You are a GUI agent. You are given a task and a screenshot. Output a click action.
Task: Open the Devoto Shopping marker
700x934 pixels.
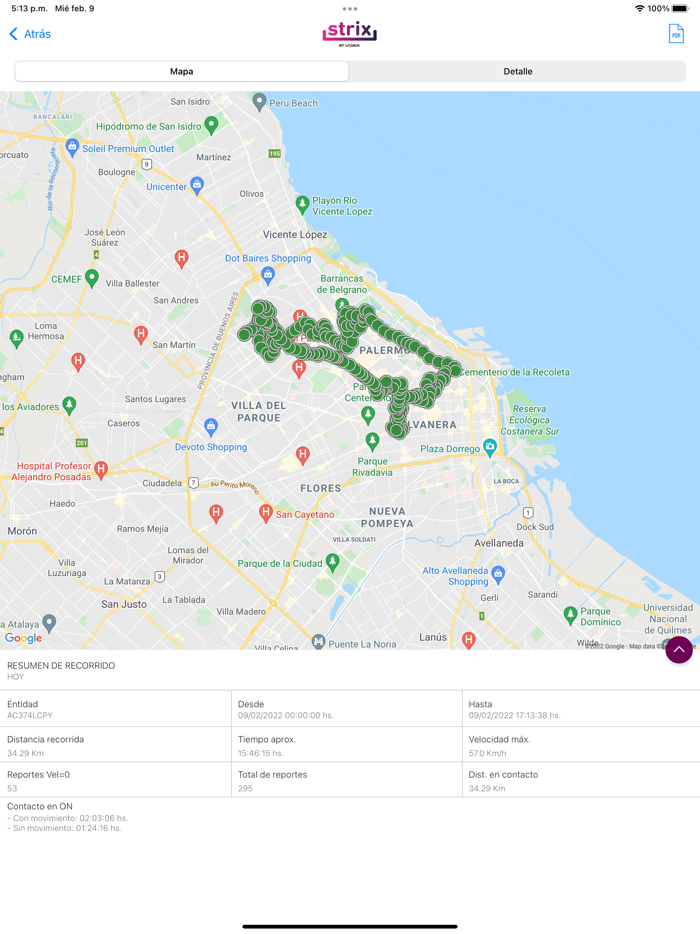point(210,426)
